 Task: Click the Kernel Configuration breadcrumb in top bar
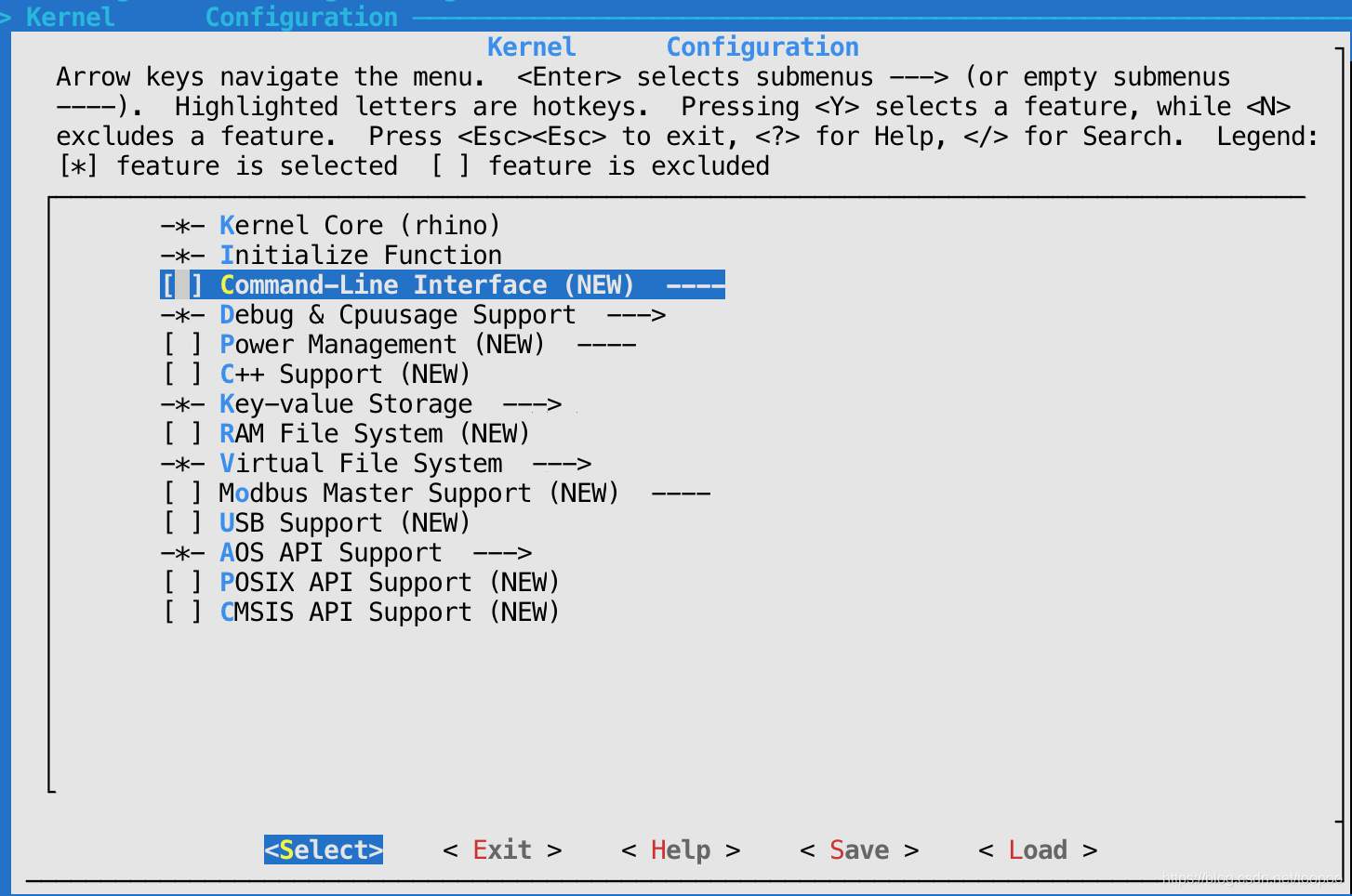point(212,17)
